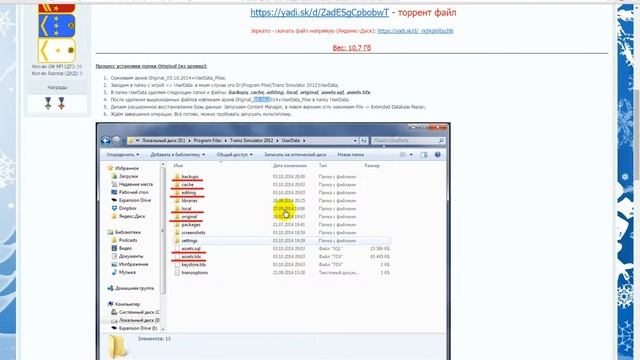Sort by the Размер column header
Viewport: 640px width, 360px height.
coord(372,166)
